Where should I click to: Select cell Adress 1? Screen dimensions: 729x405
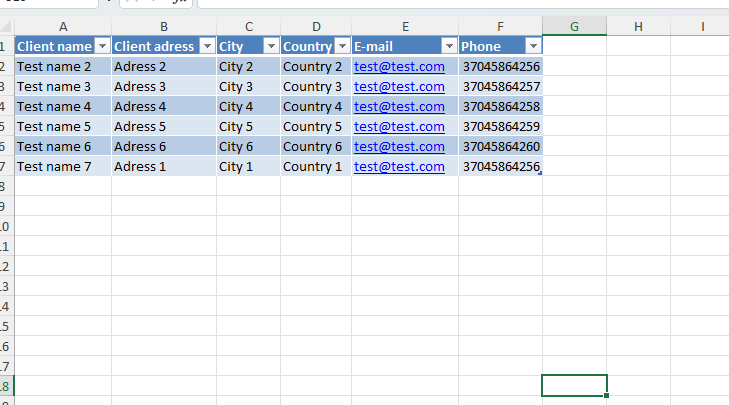pyautogui.click(x=164, y=166)
